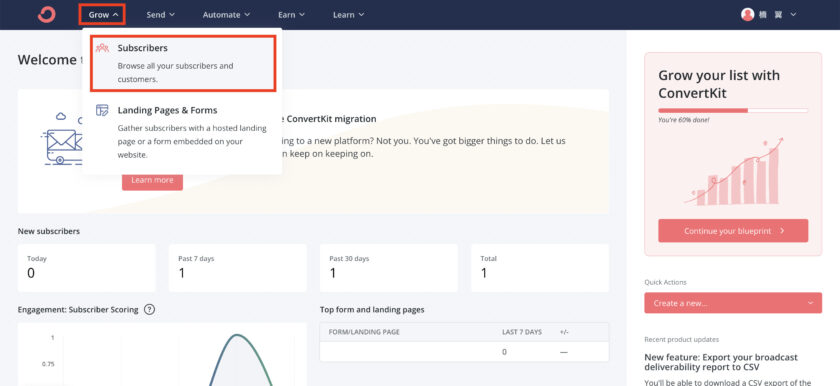Click the Past 7 days subscribers card
This screenshot has height=386, width=840.
point(237,268)
